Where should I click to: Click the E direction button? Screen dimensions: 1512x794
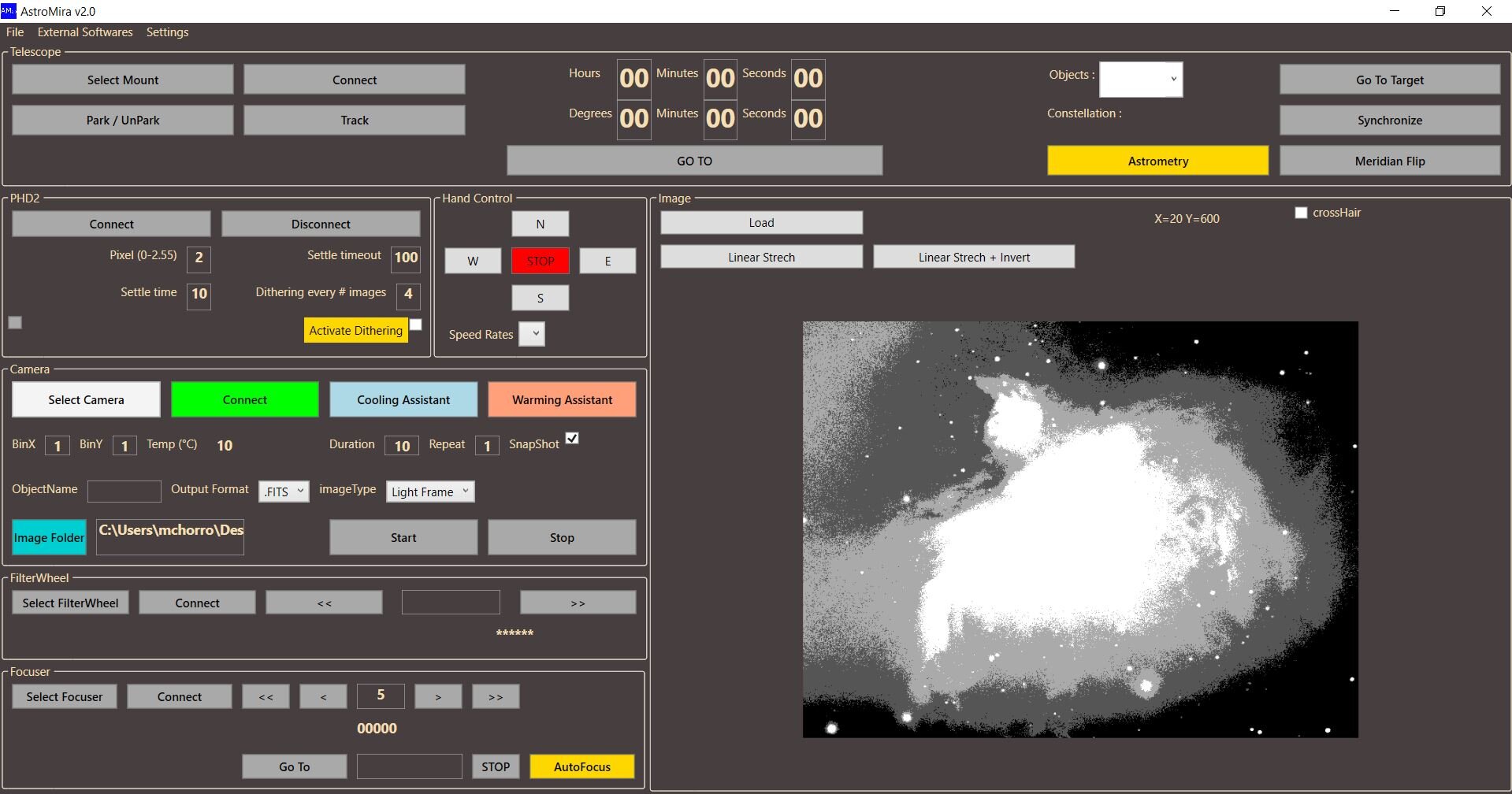tap(607, 261)
